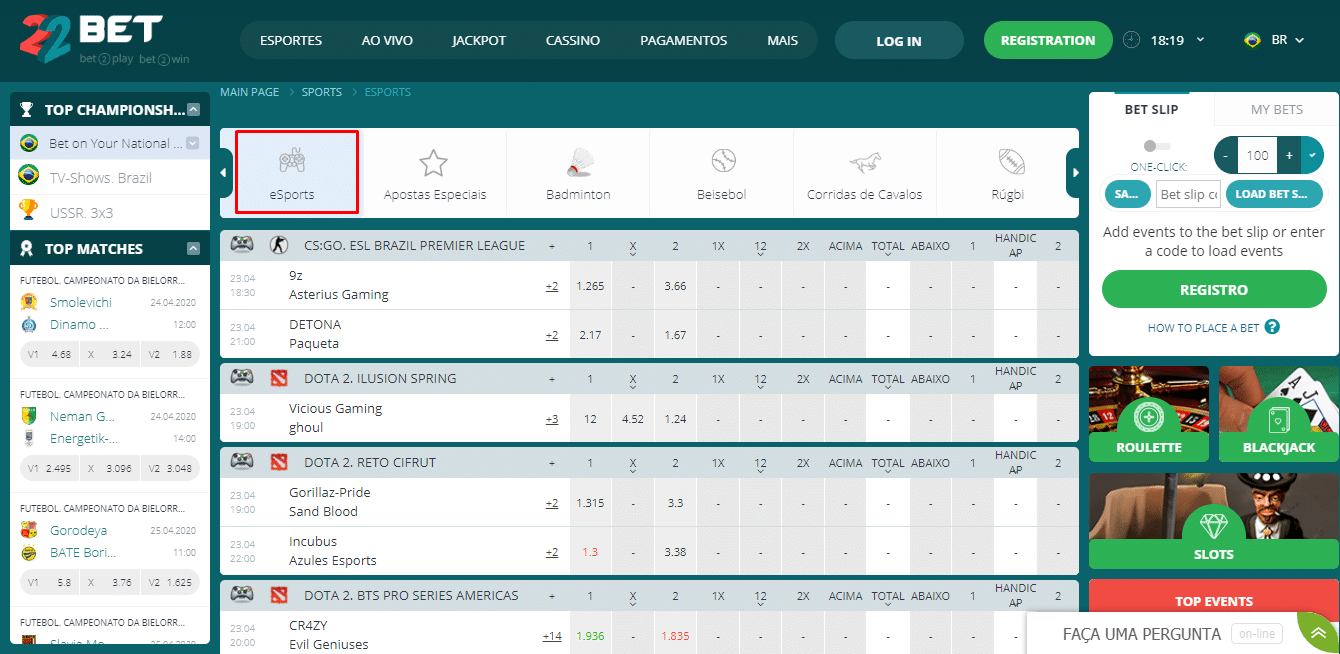The height and width of the screenshot is (654, 1340).
Task: Click the 22BET logo
Action: [105, 41]
